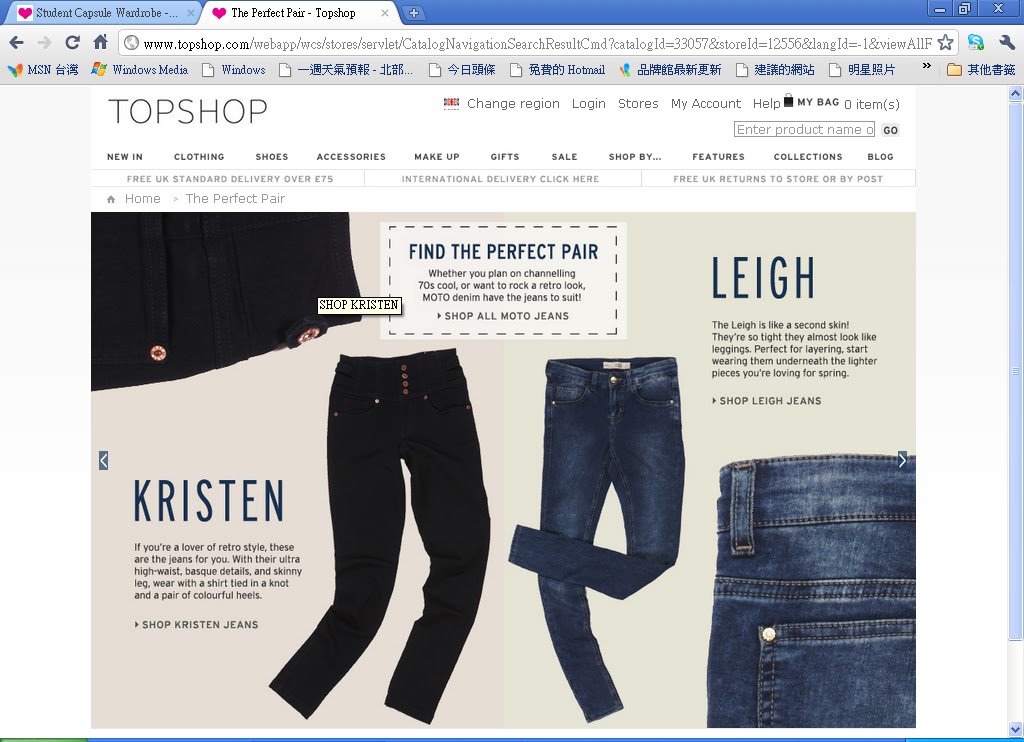This screenshot has height=742, width=1024.
Task: Advance carousel with right arrow
Action: coord(902,460)
